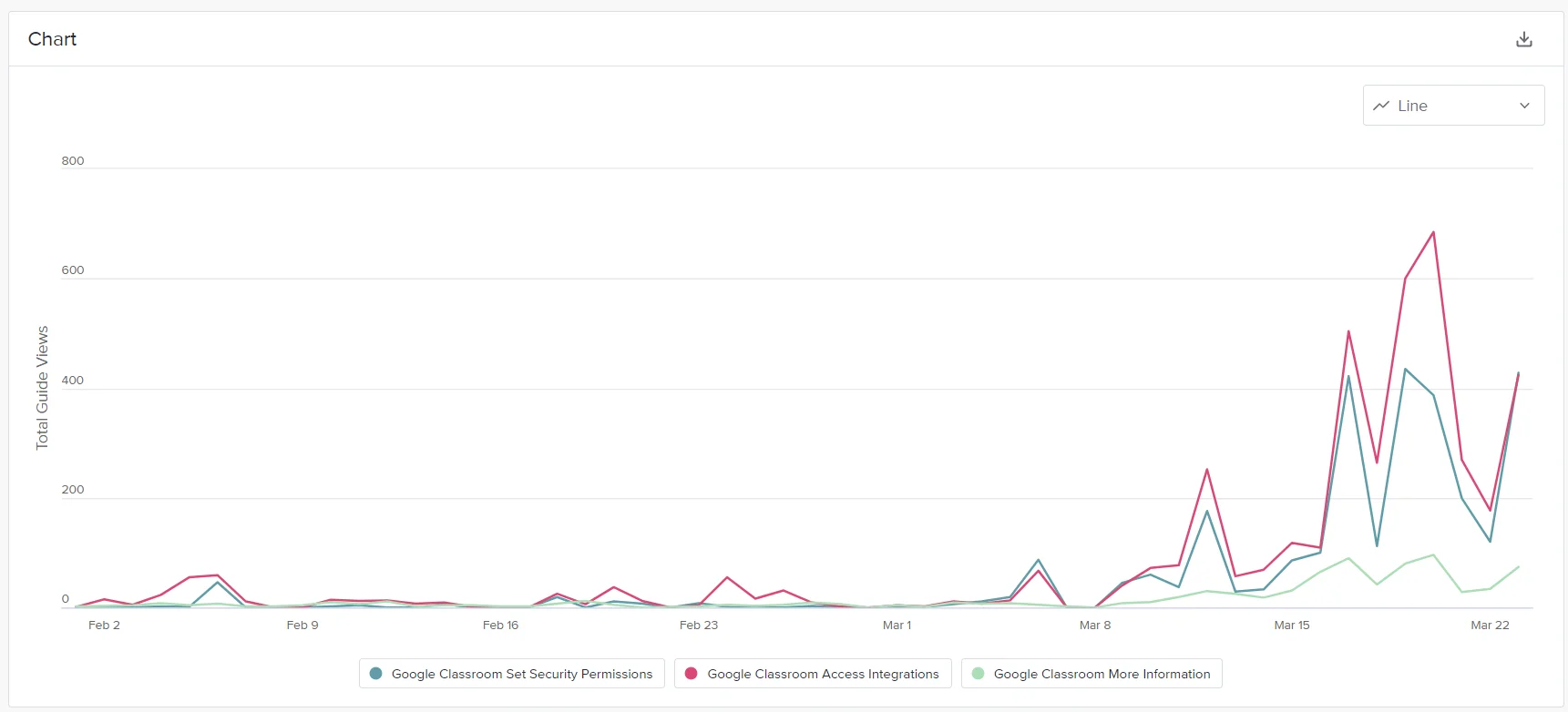This screenshot has height=712, width=1568.
Task: Toggle Google Classroom Set Security Permissions series
Action: pos(512,674)
